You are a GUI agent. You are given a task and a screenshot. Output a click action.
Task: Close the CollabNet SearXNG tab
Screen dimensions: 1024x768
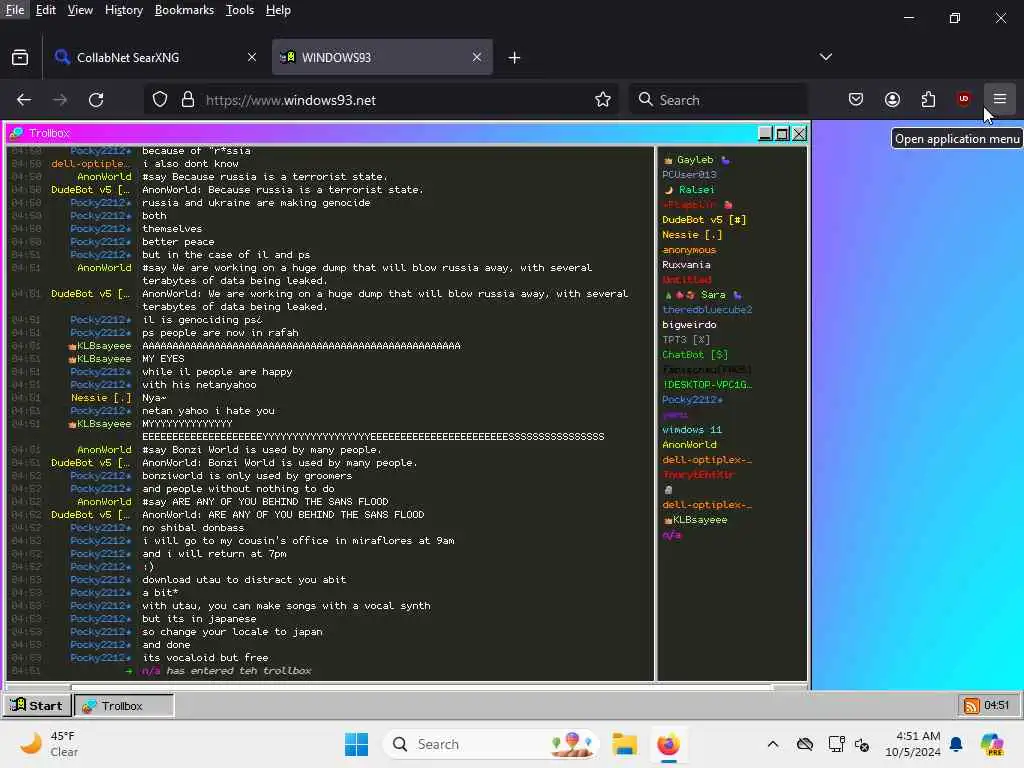pyautogui.click(x=252, y=57)
